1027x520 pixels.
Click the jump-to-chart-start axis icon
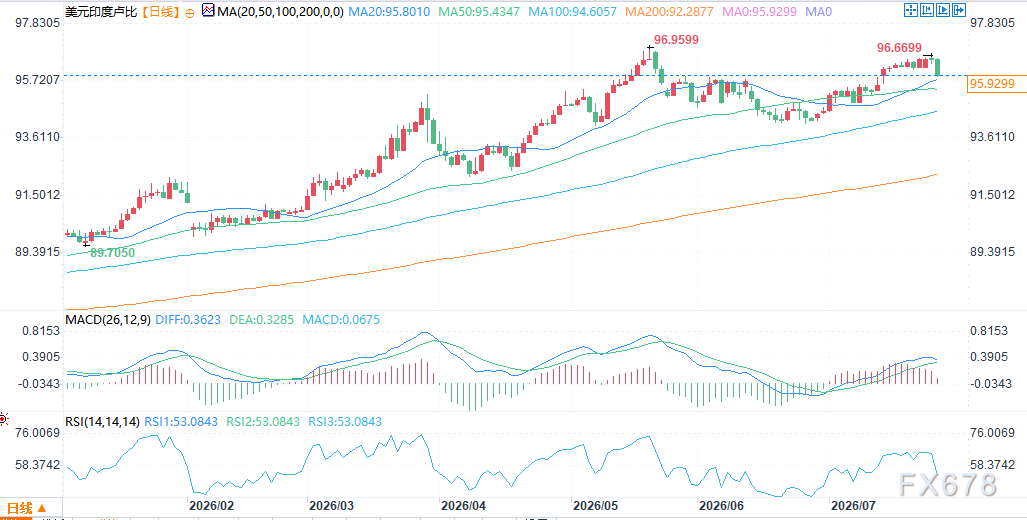[927, 10]
